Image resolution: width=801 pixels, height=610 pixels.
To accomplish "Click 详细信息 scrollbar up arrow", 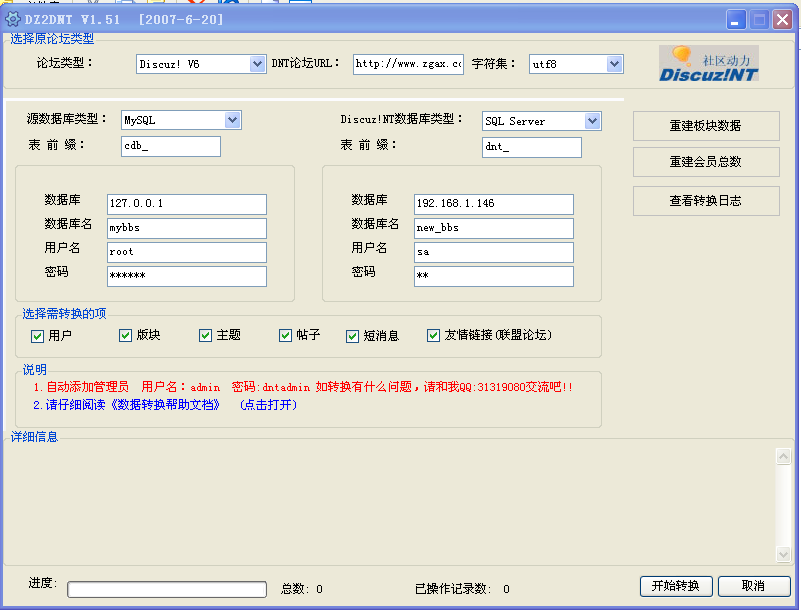I will (783, 456).
